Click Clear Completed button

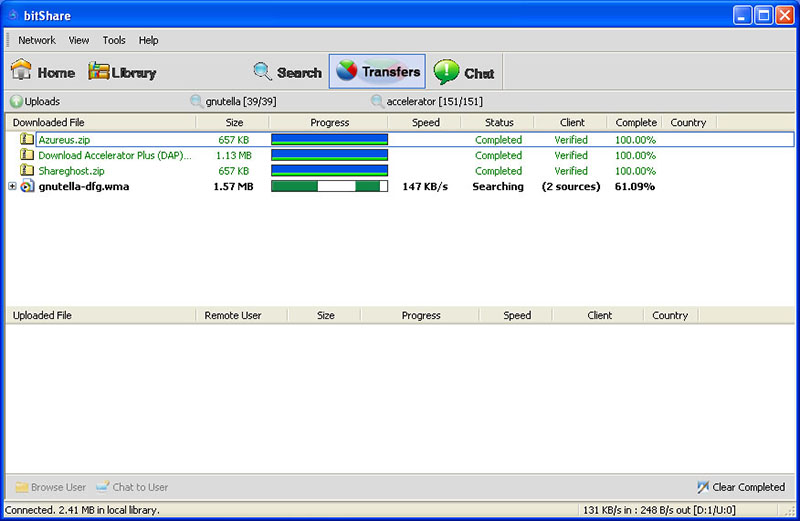click(741, 487)
